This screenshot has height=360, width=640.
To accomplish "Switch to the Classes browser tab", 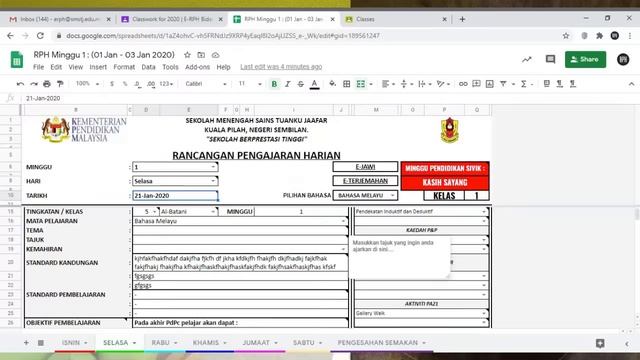I will click(395, 19).
